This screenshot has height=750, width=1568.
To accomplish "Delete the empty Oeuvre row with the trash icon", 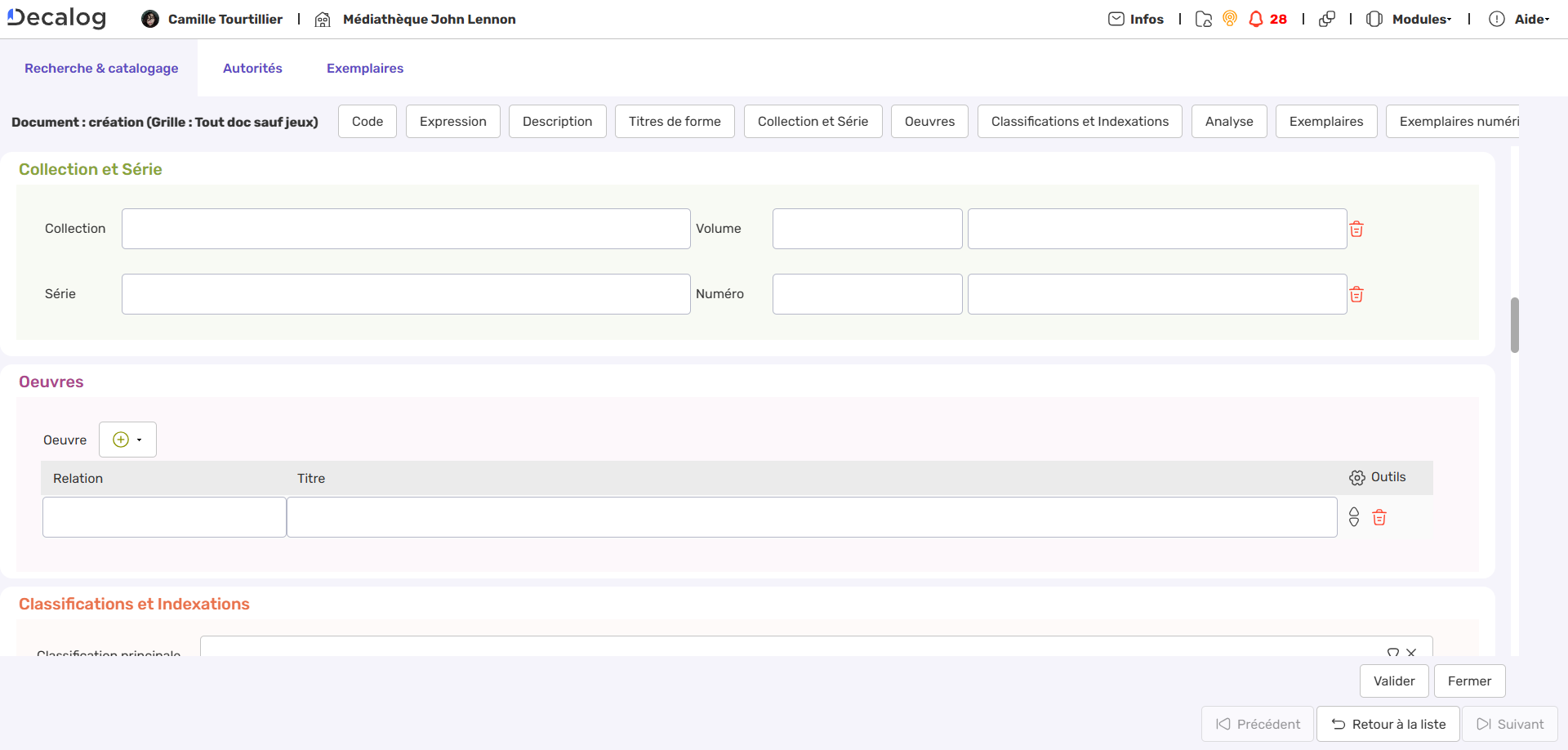I will (x=1380, y=517).
